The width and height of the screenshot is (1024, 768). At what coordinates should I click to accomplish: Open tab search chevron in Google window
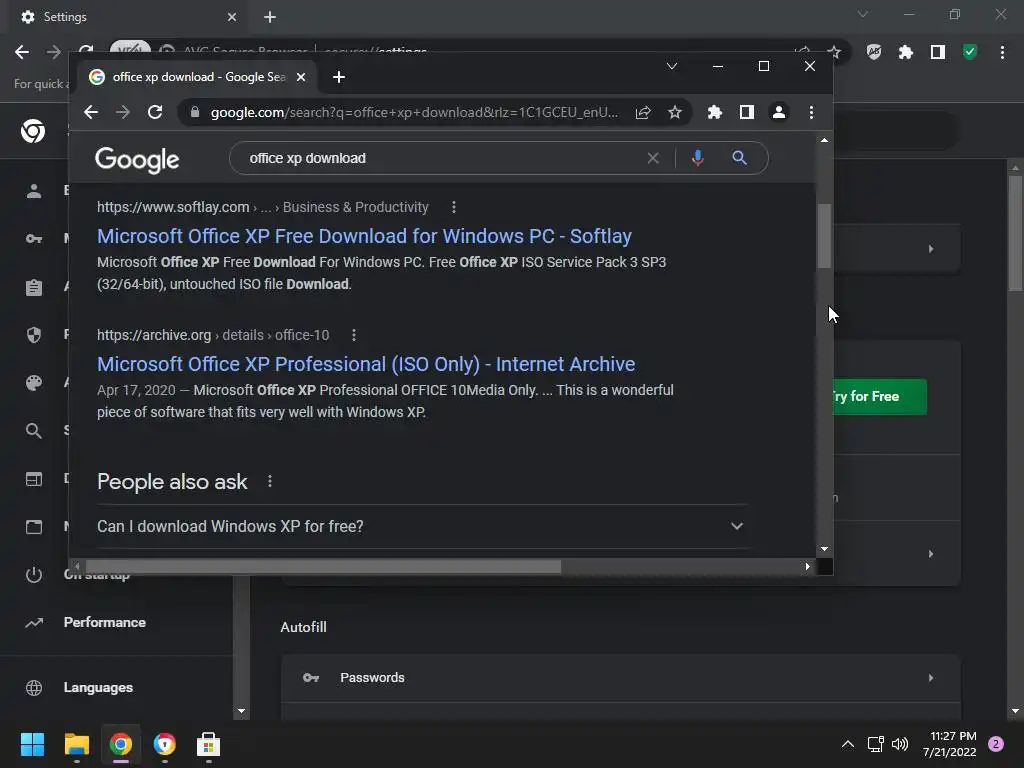coord(671,66)
